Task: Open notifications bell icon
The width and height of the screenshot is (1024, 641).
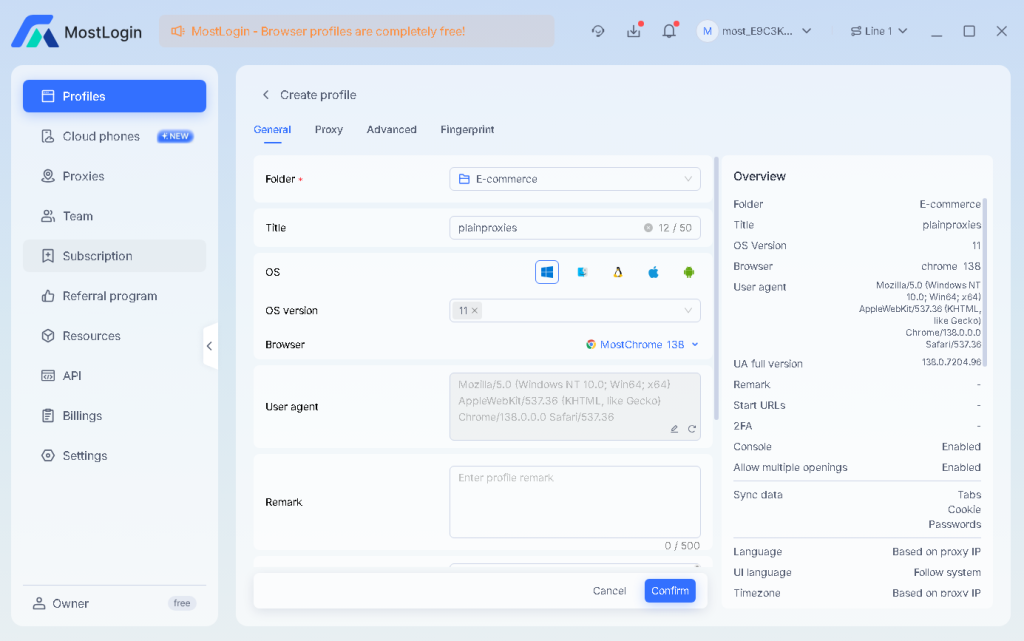Action: click(669, 31)
